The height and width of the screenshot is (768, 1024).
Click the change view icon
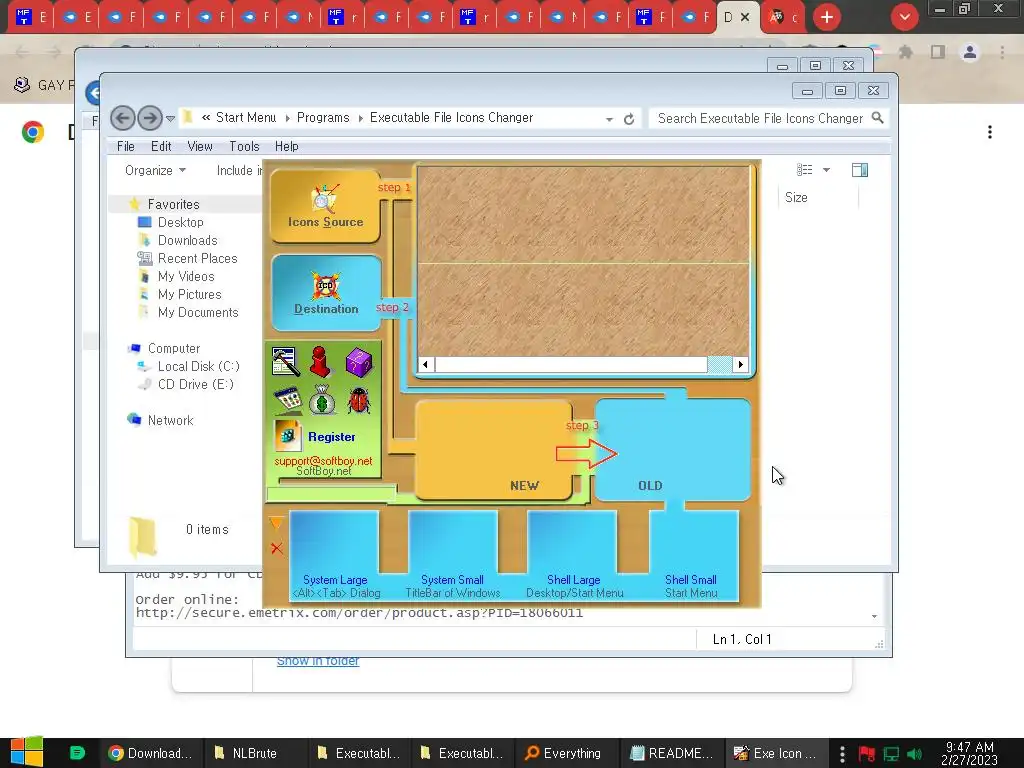point(805,170)
